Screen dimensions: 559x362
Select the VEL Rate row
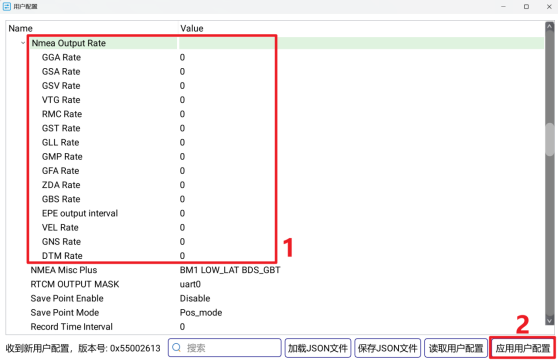pos(275,228)
